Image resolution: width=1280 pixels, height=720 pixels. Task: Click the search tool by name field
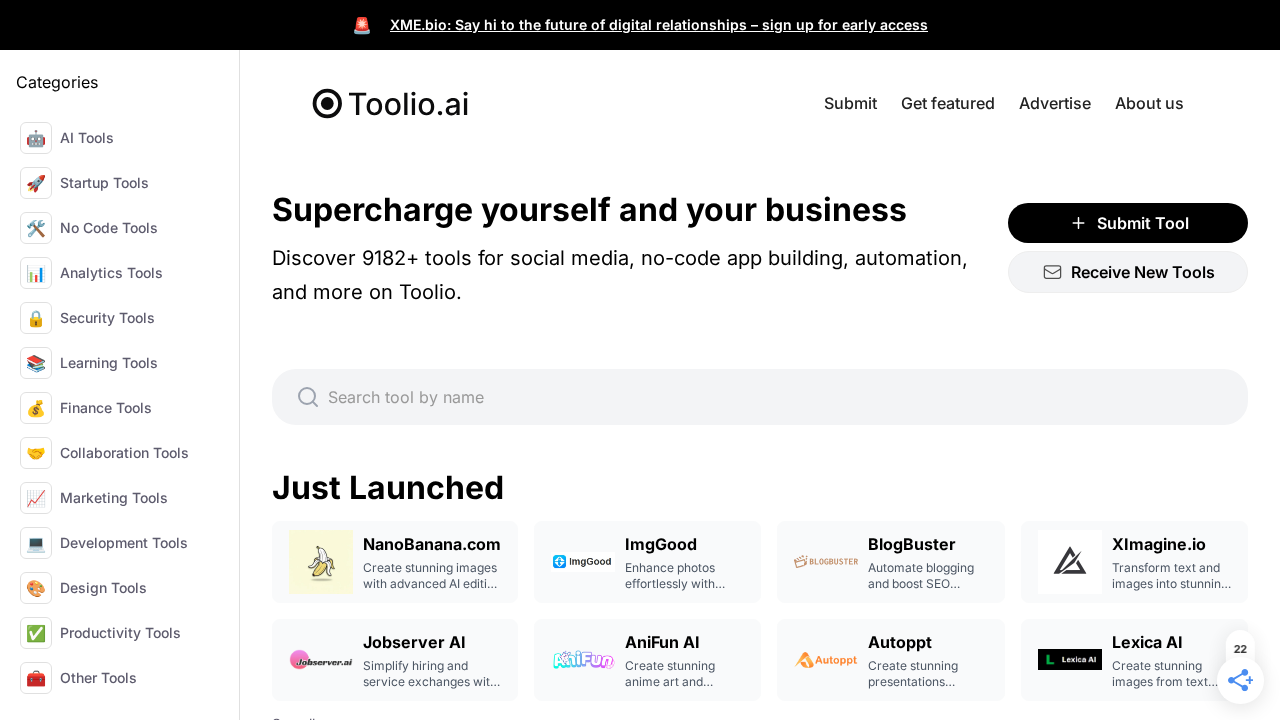760,397
